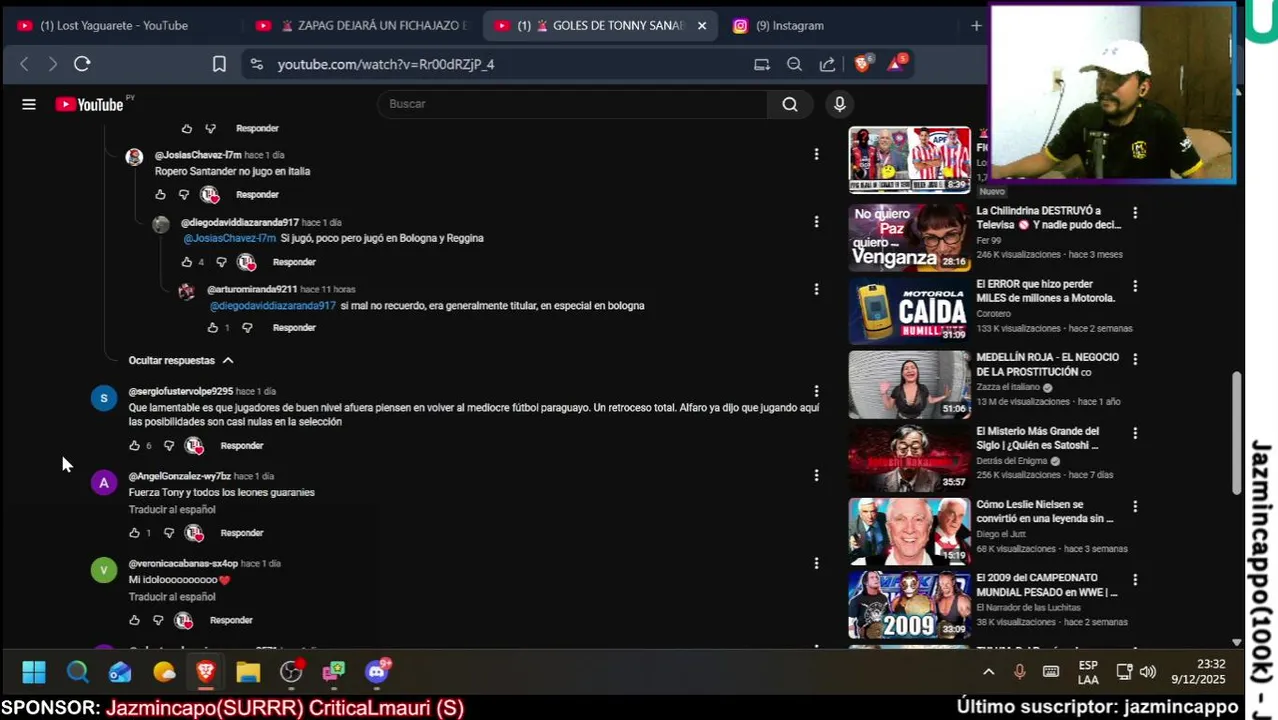Open File Explorer from the taskbar
This screenshot has width=1278, height=720.
[248, 672]
